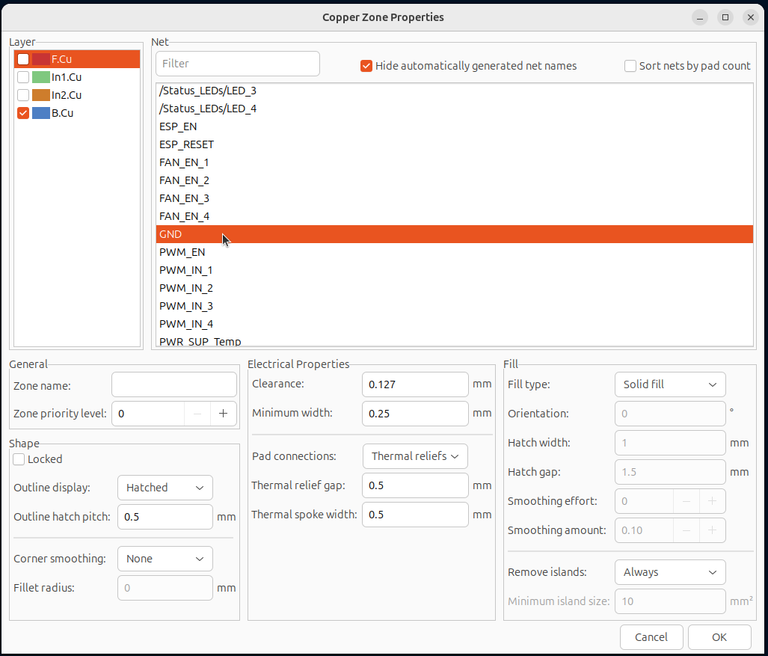Select the ESP_RESET net
Image resolution: width=768 pixels, height=656 pixels.
click(x=455, y=145)
